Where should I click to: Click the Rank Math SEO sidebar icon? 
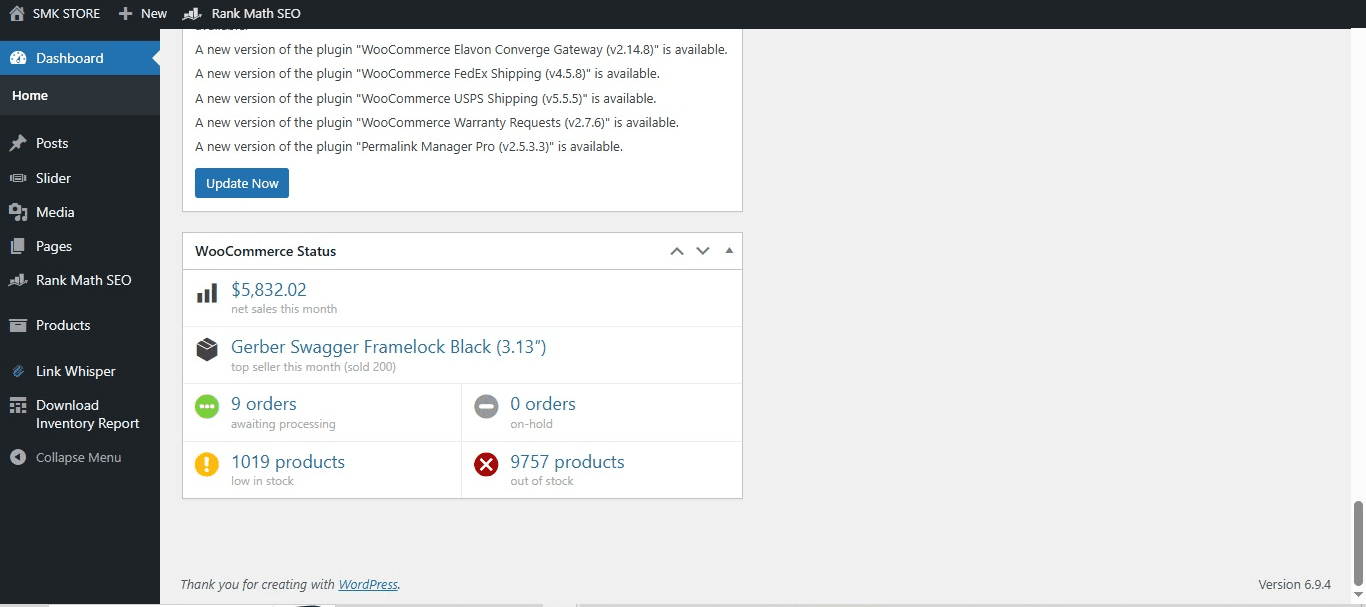tap(18, 280)
